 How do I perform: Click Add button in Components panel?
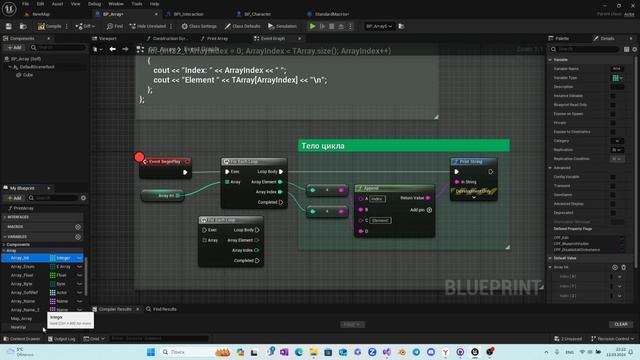[14, 48]
